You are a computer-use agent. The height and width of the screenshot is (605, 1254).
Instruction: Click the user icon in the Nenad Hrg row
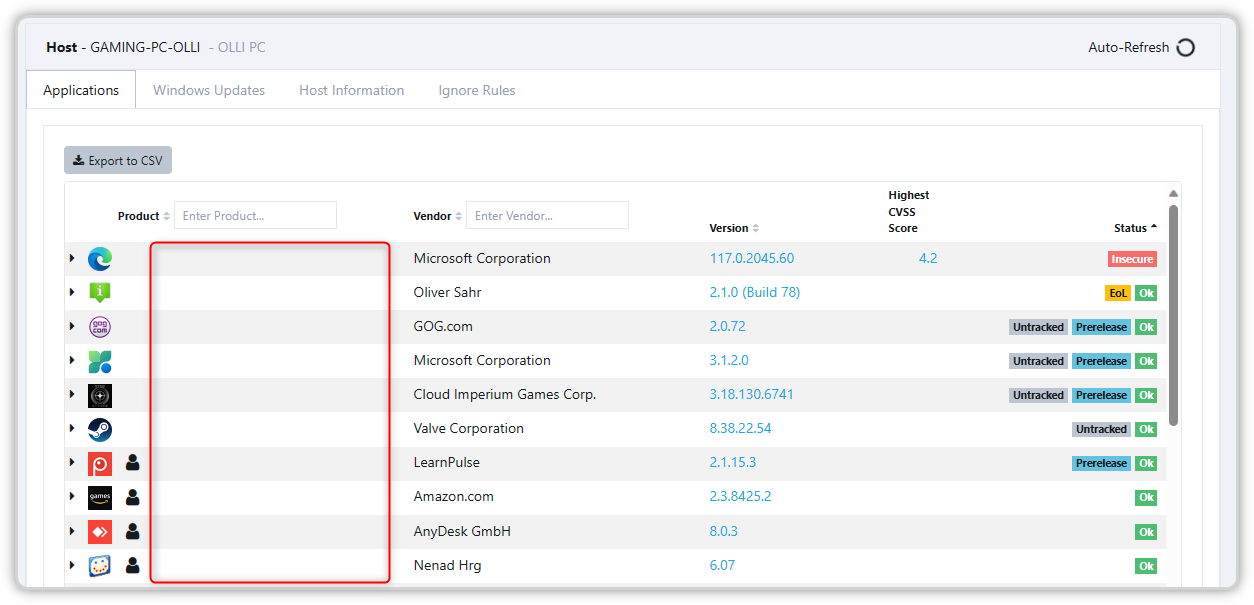[133, 565]
